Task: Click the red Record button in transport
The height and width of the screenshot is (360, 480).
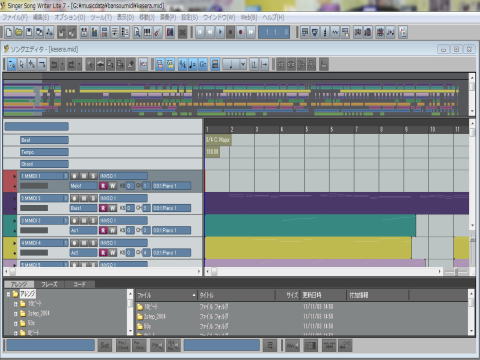Action: coord(241,32)
